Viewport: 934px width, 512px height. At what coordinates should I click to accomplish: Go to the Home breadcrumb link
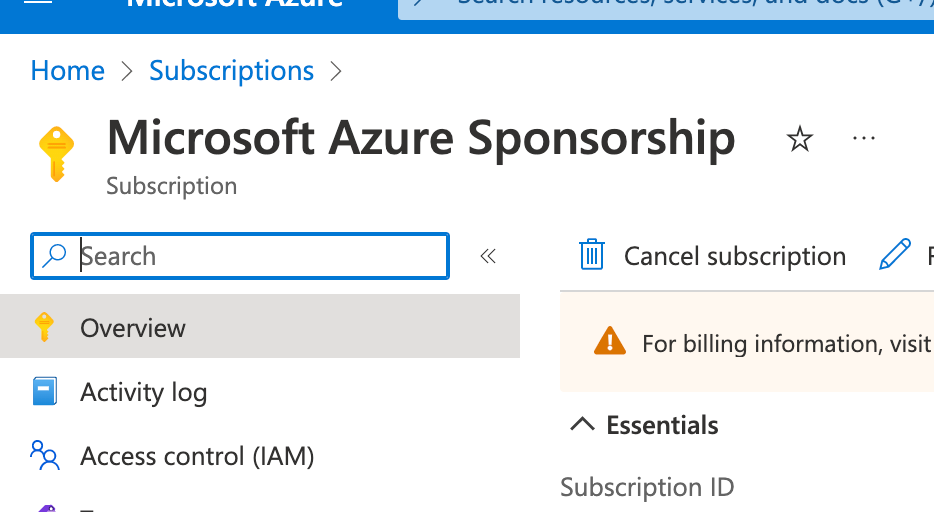tap(67, 71)
